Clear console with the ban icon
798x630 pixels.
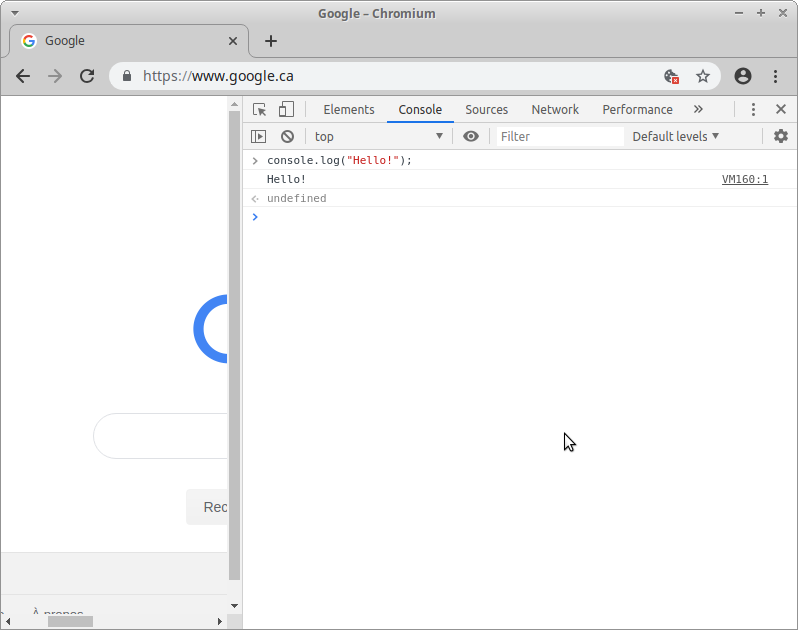pyautogui.click(x=287, y=137)
